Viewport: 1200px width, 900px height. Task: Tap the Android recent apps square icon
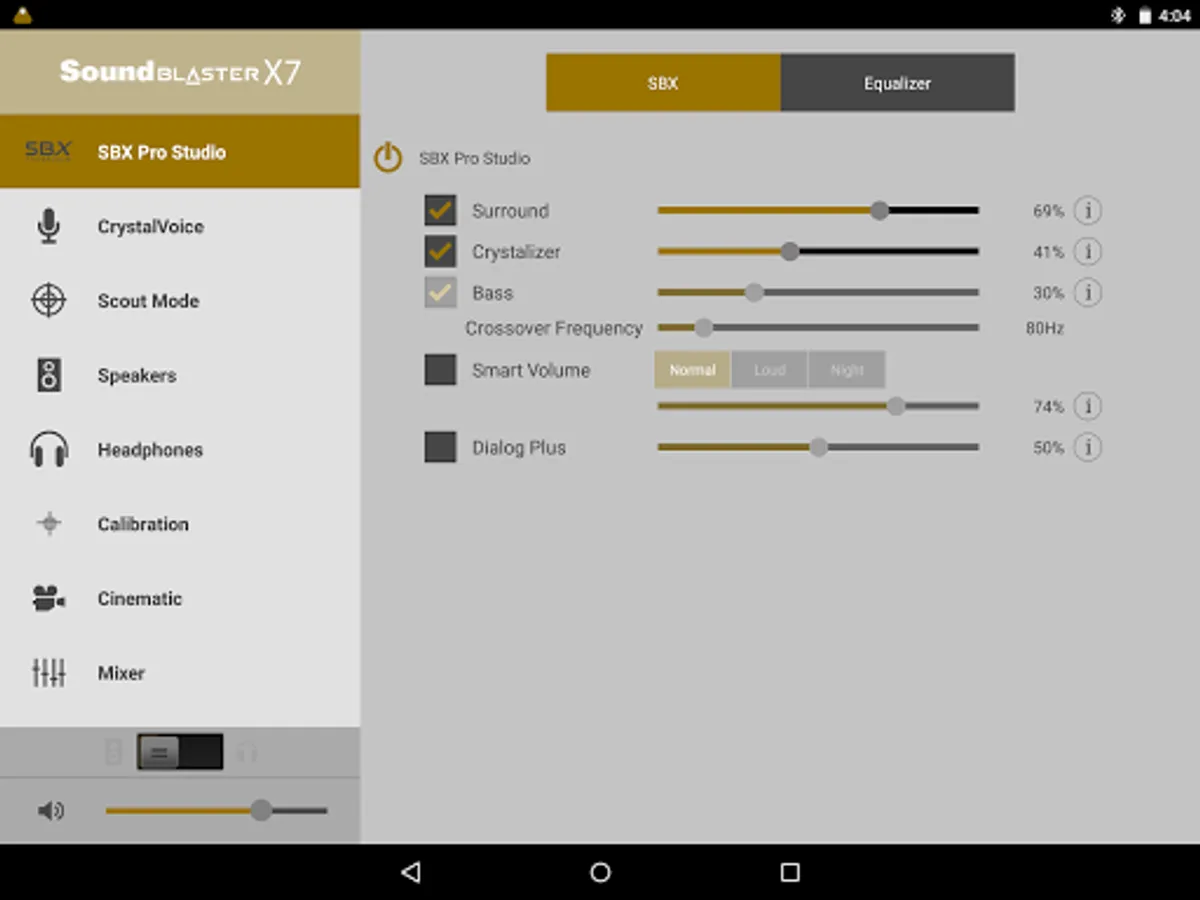coord(790,872)
